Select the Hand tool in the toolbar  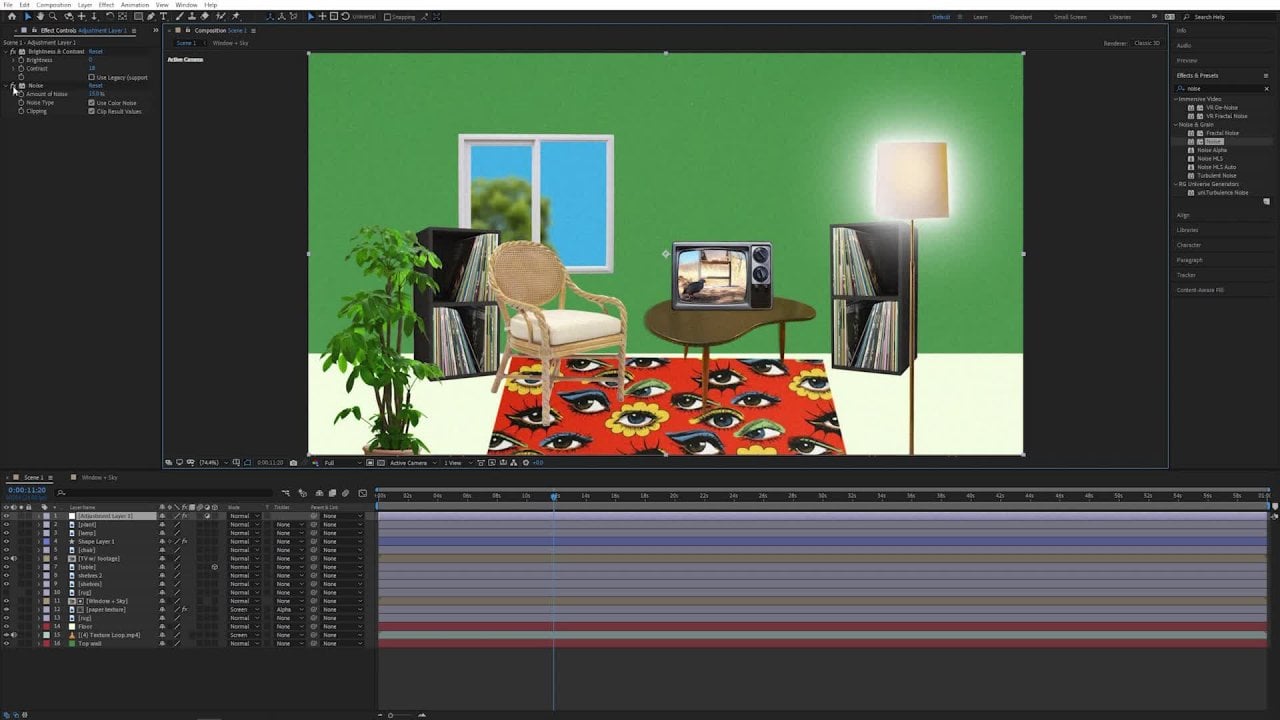tap(39, 17)
